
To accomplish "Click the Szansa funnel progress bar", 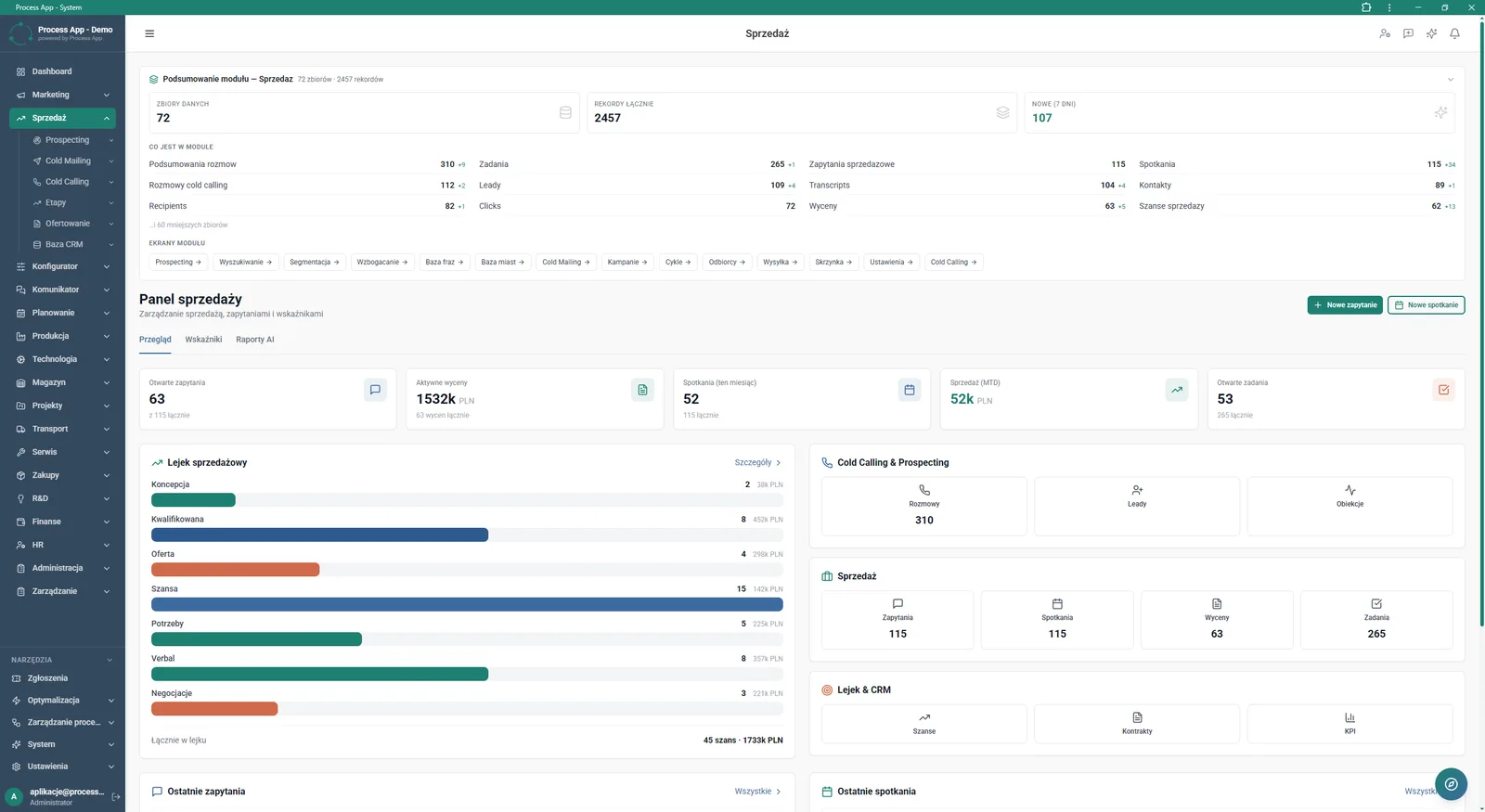I will (x=467, y=604).
